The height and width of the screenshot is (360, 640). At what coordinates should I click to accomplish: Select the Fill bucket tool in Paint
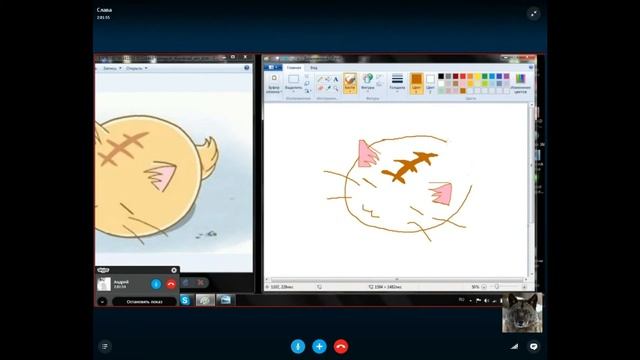pos(328,79)
